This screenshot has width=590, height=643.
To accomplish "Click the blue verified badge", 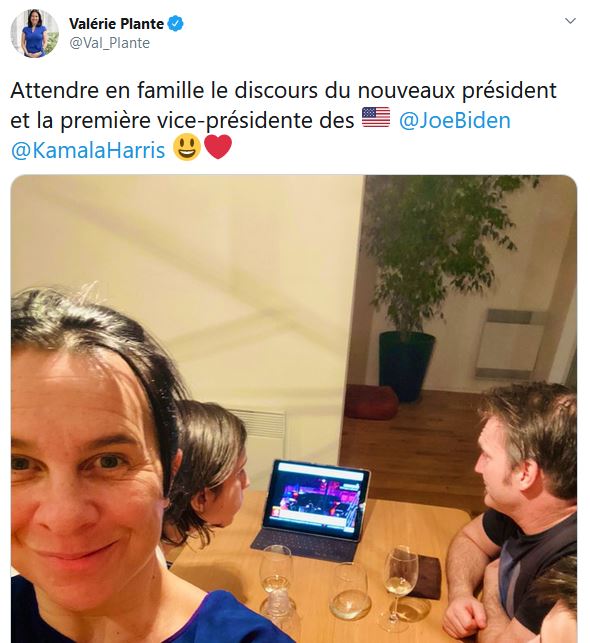I will pos(176,24).
